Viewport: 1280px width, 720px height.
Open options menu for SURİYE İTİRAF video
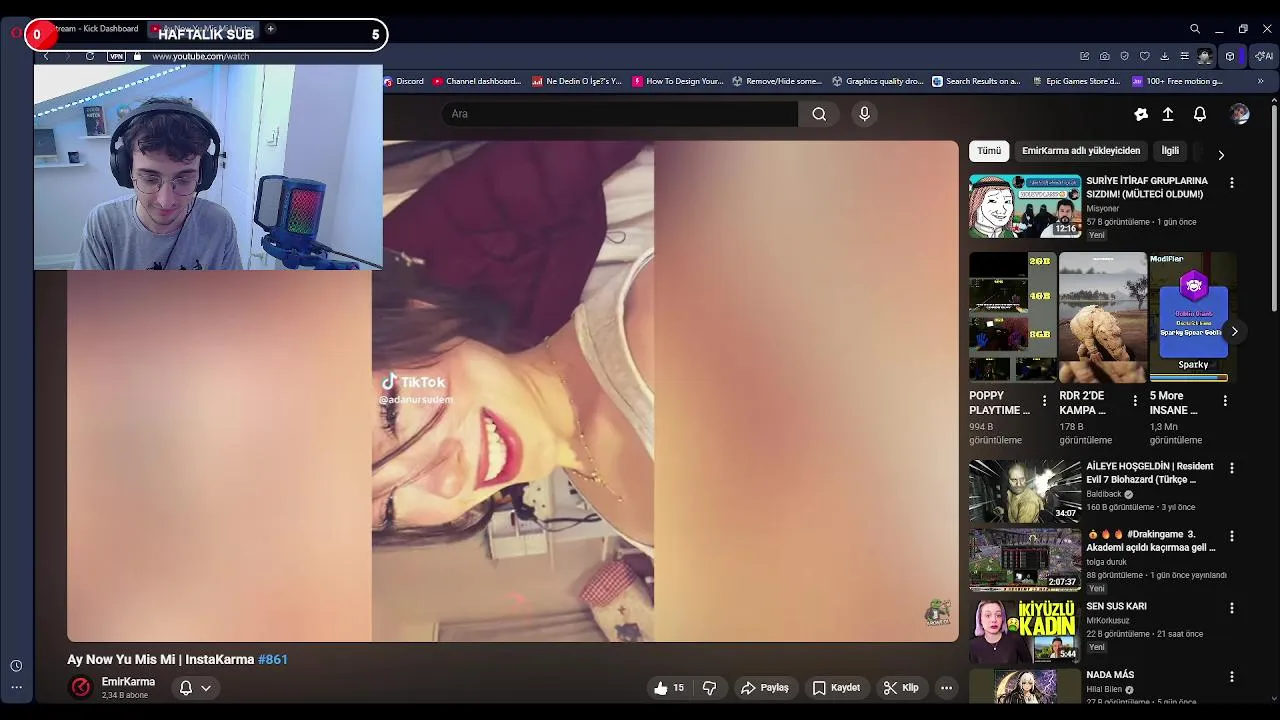click(1232, 183)
